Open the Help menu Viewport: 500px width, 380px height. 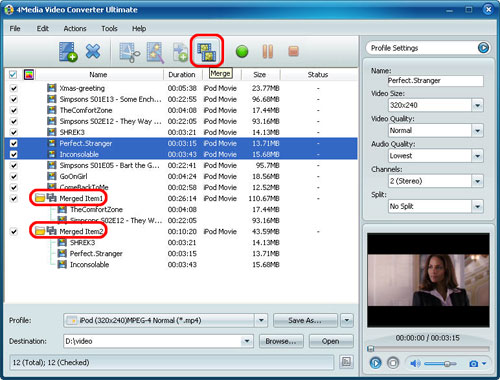pyautogui.click(x=139, y=28)
